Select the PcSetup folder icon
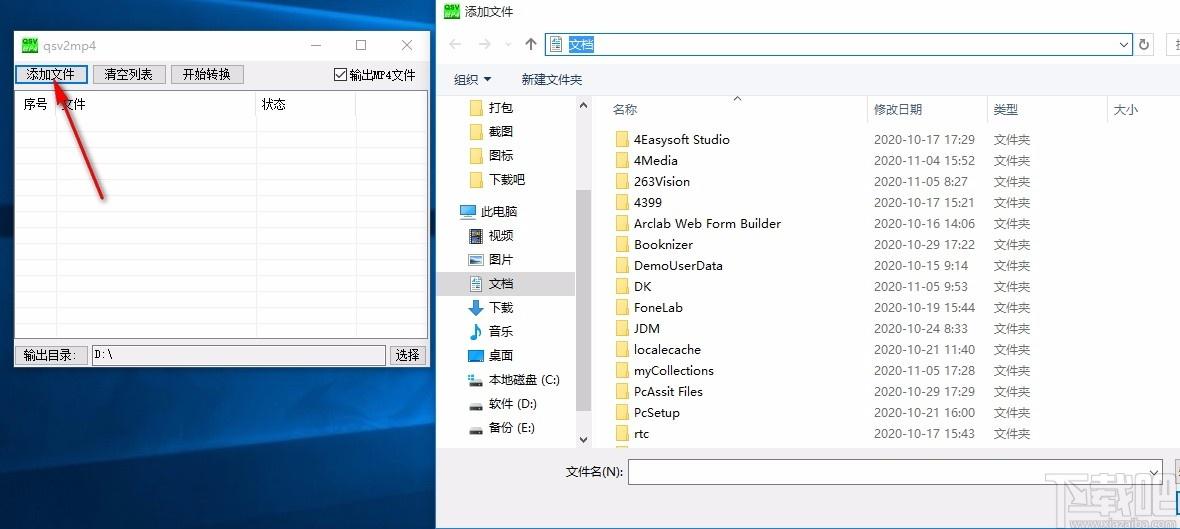The width and height of the screenshot is (1180, 529). coord(622,413)
